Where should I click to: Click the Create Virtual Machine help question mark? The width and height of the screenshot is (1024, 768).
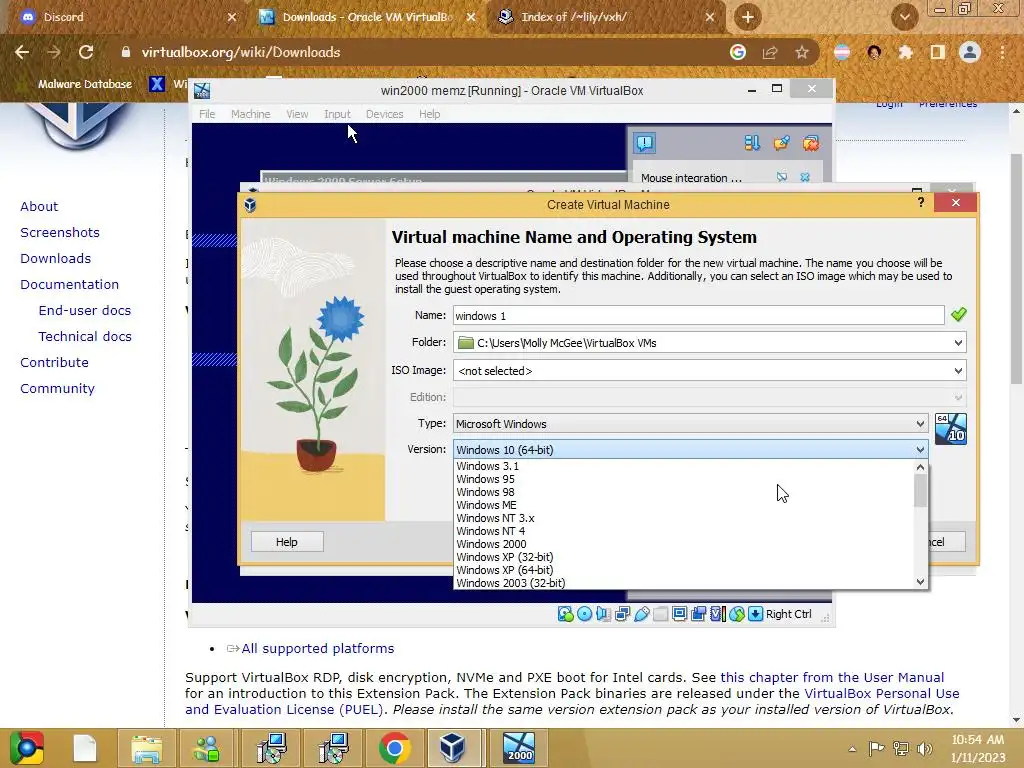tap(921, 202)
